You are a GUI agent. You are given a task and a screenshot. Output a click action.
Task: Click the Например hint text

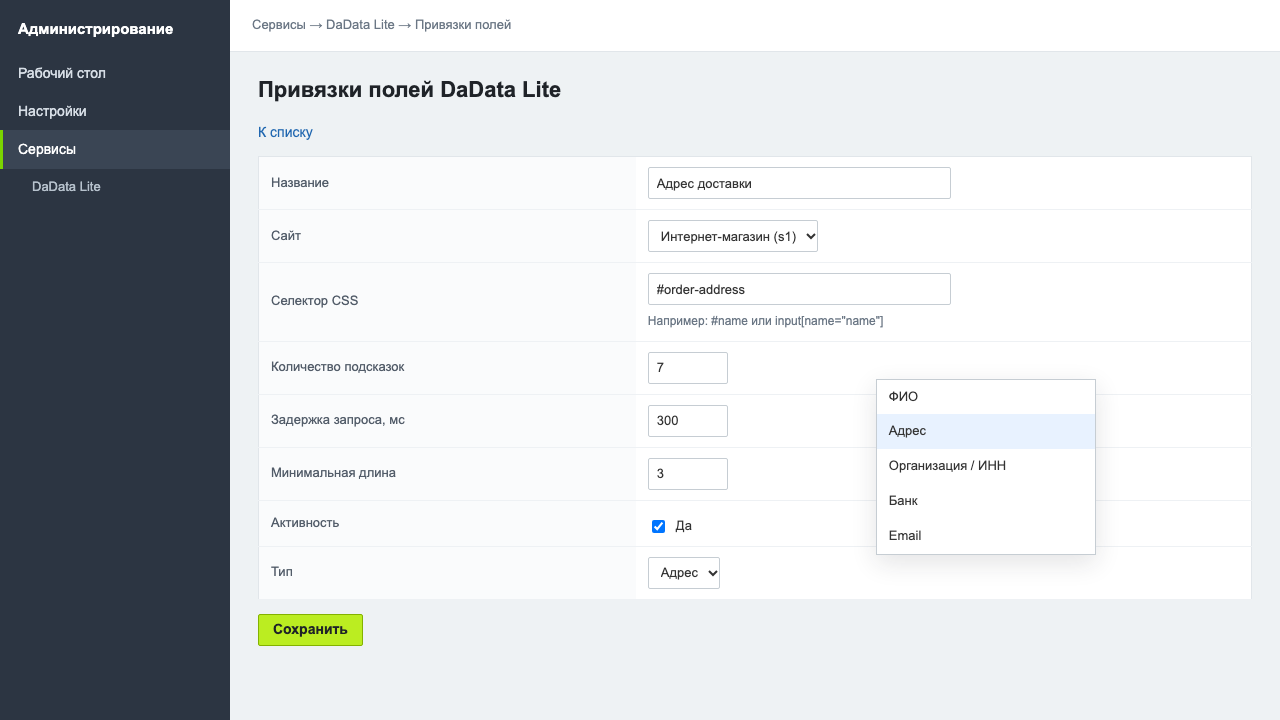(x=765, y=321)
